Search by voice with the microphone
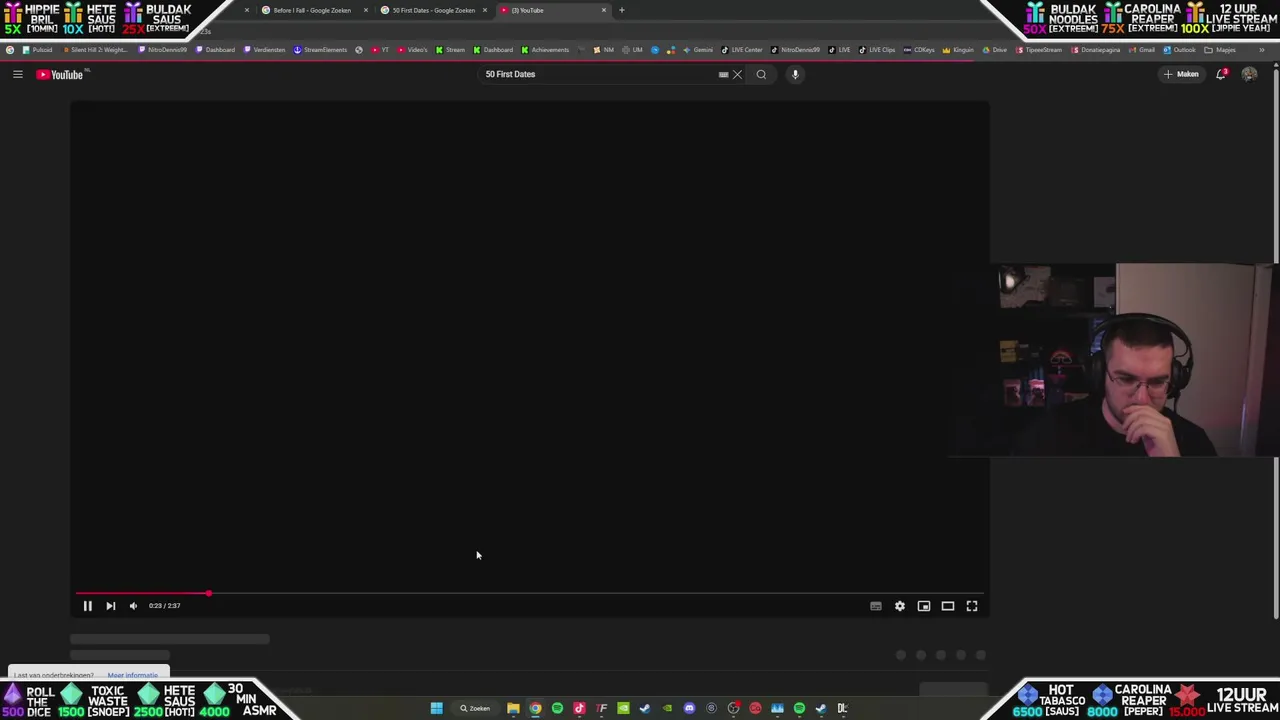This screenshot has width=1280, height=720. coord(795,74)
